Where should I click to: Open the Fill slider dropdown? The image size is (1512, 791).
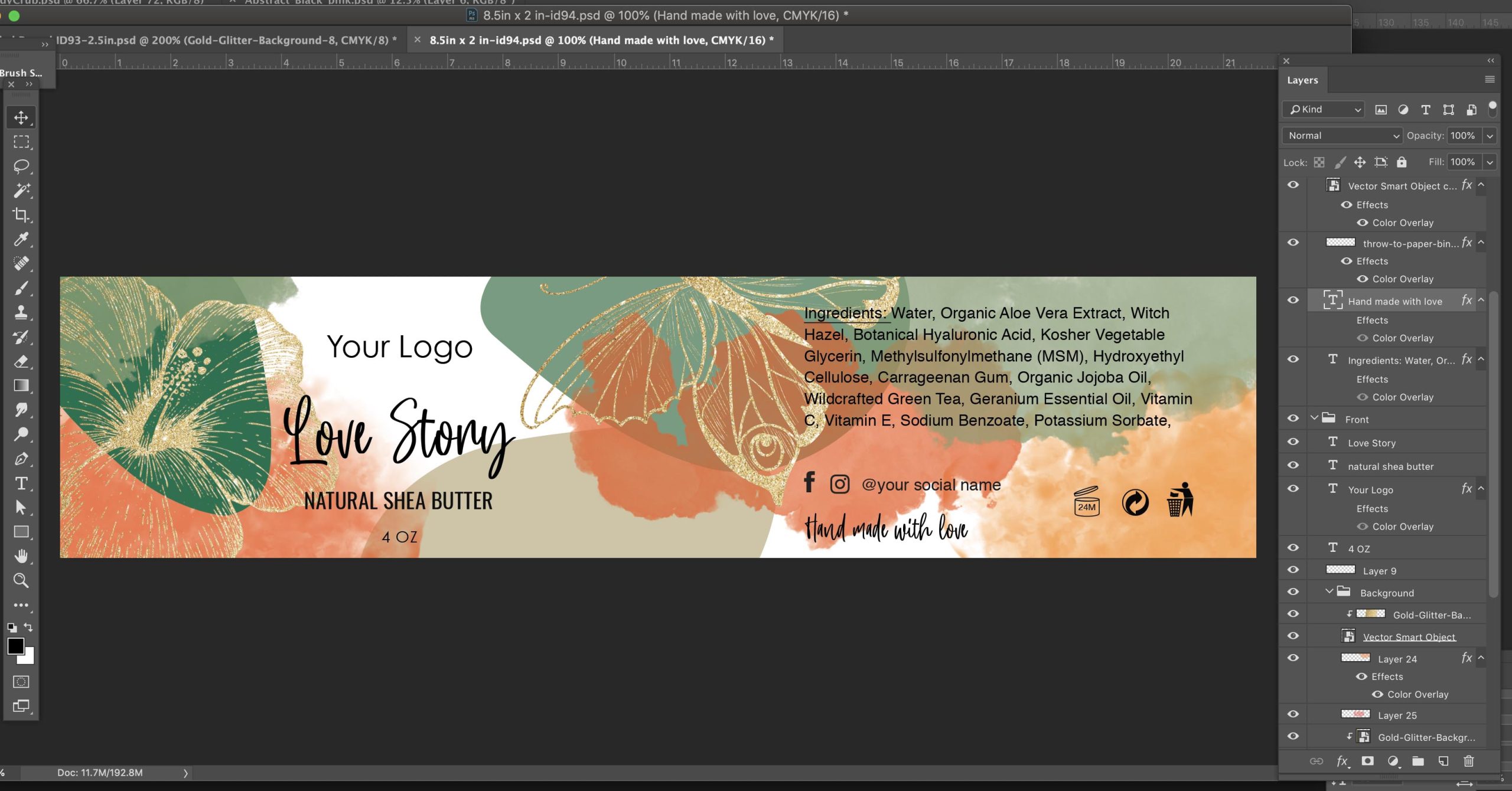click(1490, 162)
